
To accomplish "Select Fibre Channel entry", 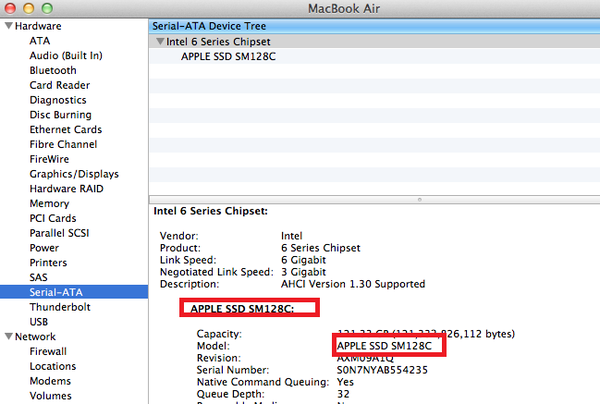I will point(63,145).
